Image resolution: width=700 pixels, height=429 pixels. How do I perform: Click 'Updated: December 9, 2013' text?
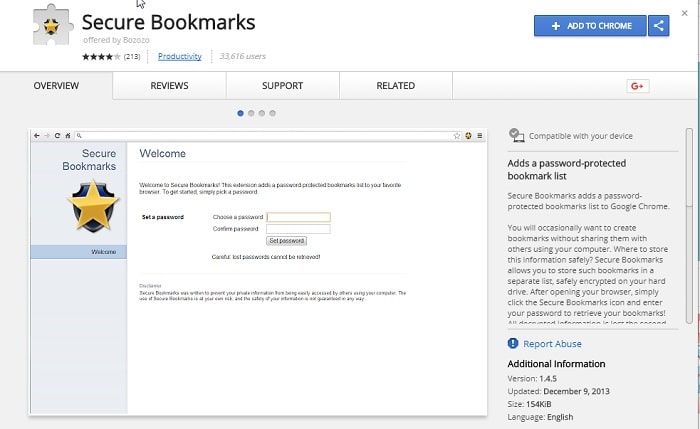(x=558, y=391)
